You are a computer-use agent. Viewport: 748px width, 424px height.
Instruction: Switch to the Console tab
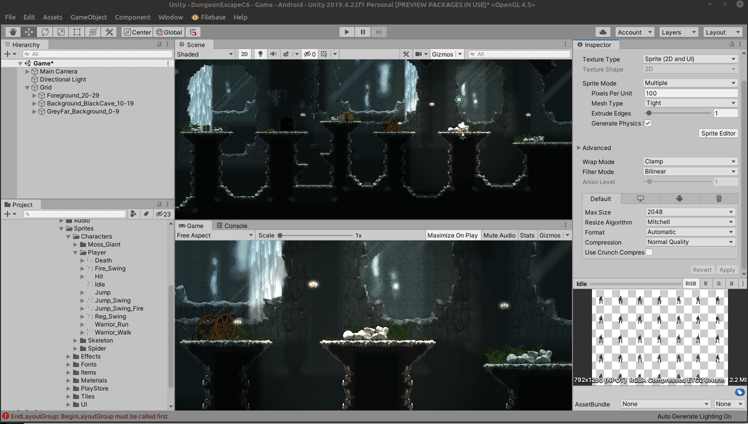pyautogui.click(x=231, y=226)
